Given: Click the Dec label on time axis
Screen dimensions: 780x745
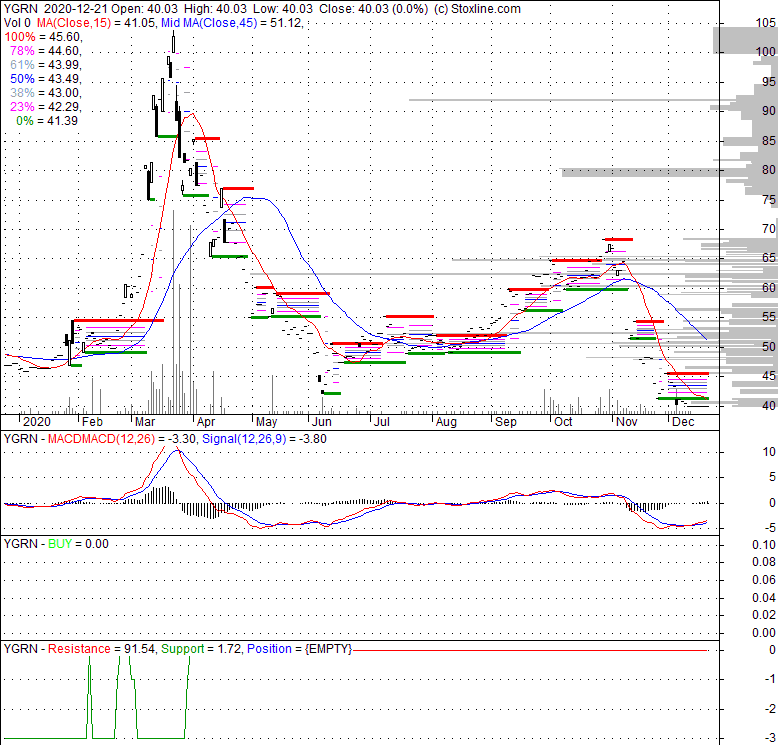Looking at the screenshot, I should tap(682, 422).
